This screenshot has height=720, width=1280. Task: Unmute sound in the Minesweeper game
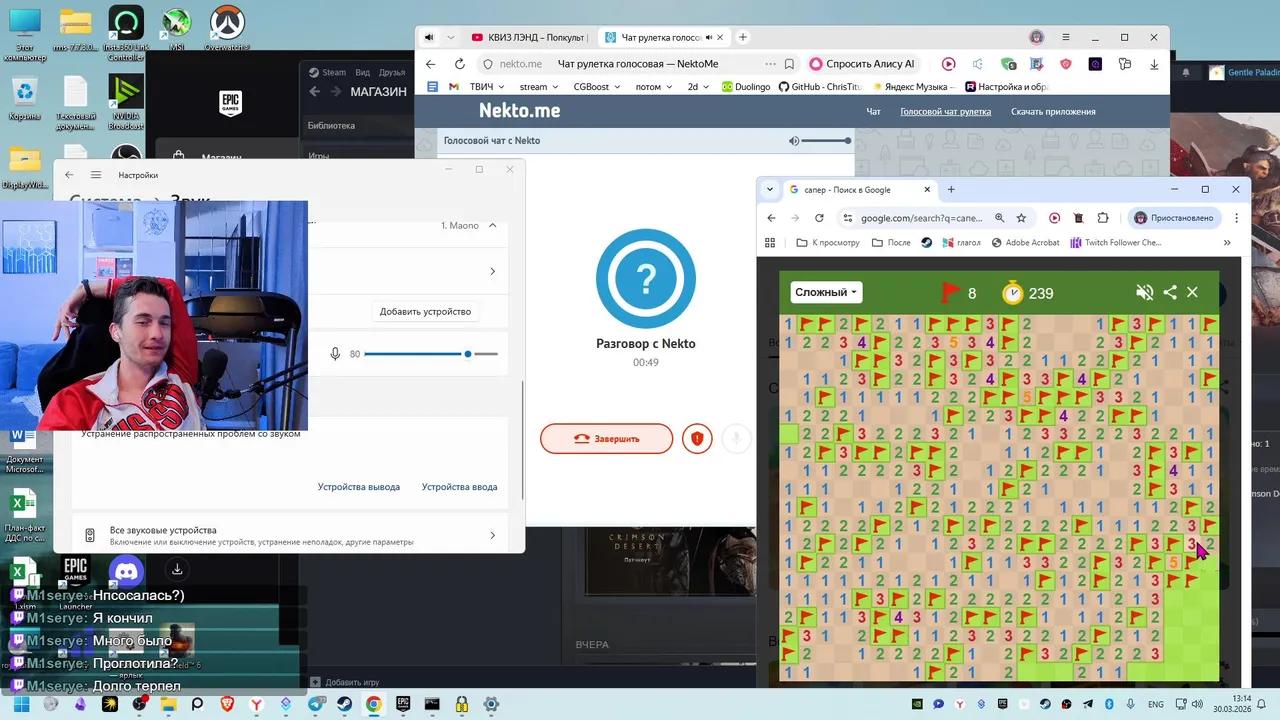pyautogui.click(x=1145, y=293)
